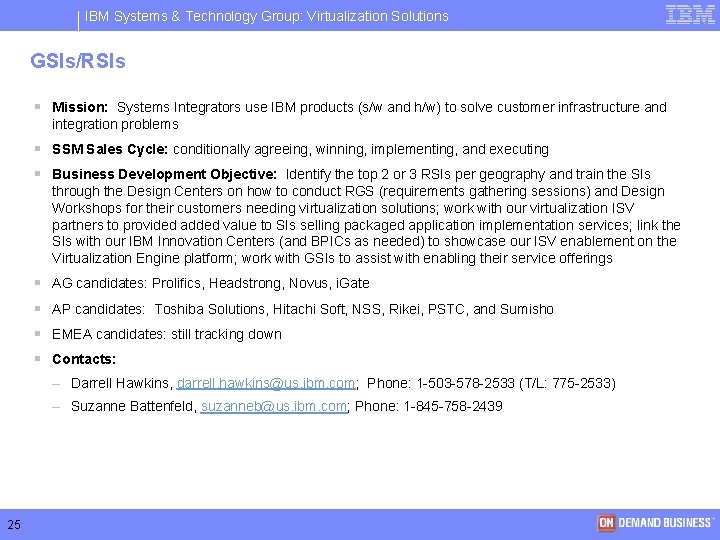
Task: Click the header text 'IBM Systems & Technology Group'
Action: click(193, 17)
